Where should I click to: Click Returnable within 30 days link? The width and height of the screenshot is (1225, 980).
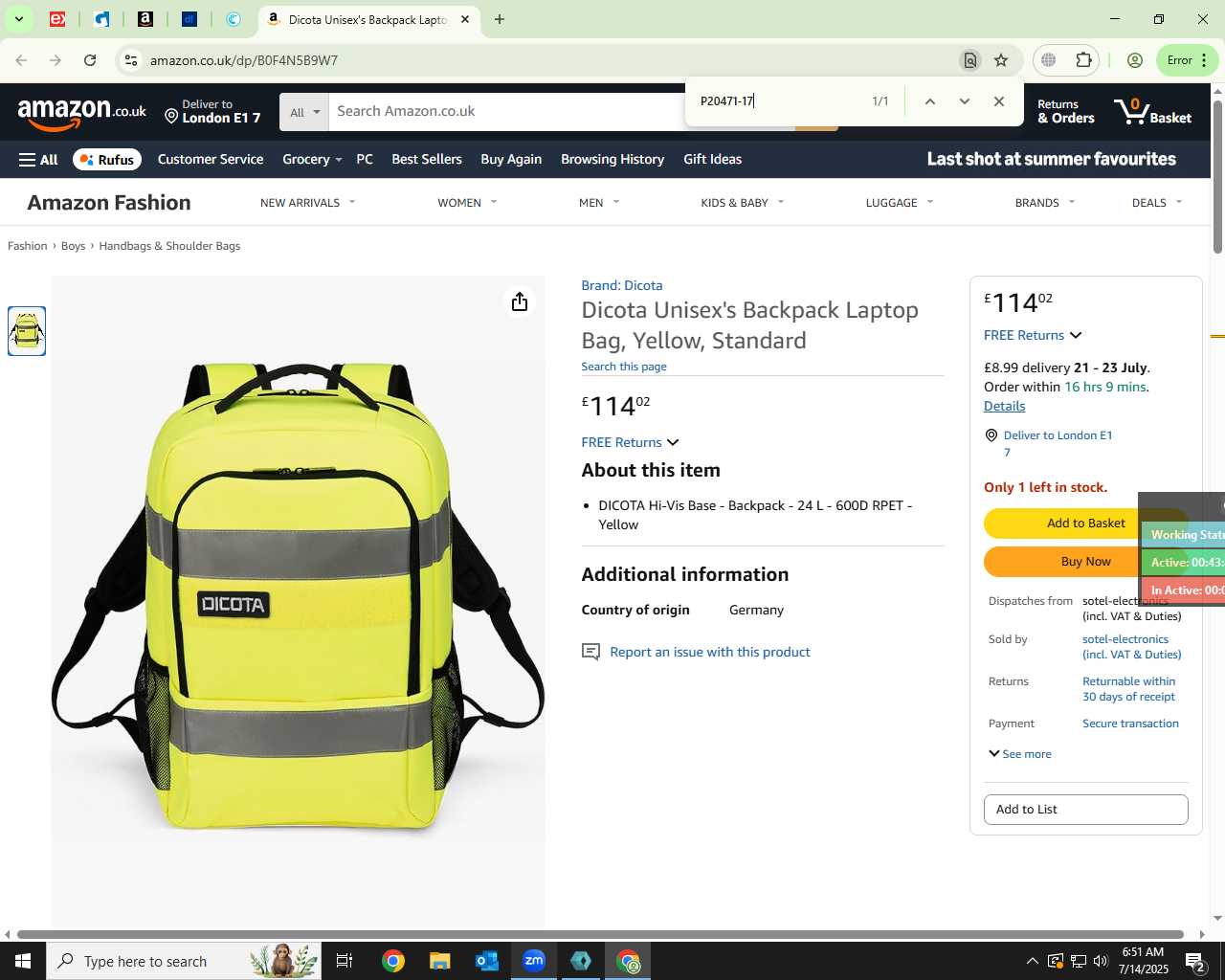(x=1129, y=689)
